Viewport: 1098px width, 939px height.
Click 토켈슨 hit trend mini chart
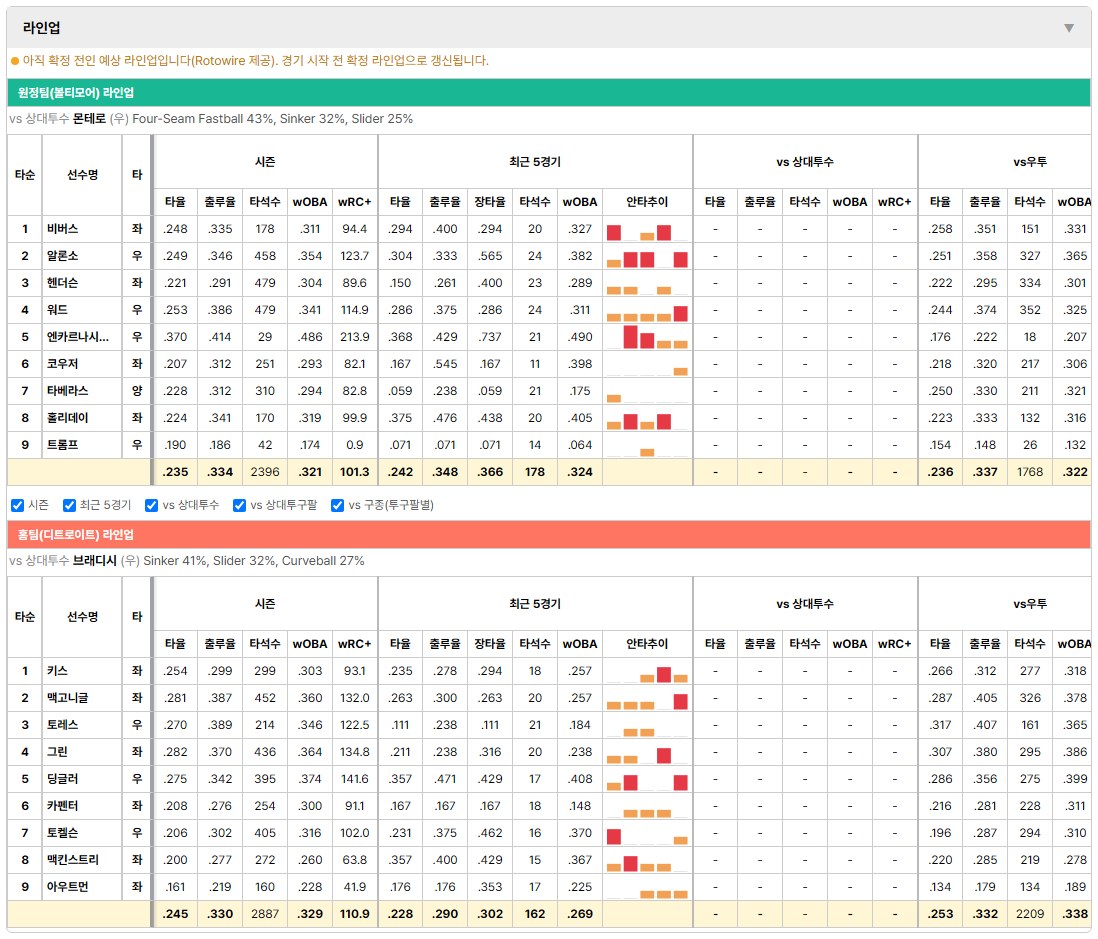pos(647,833)
